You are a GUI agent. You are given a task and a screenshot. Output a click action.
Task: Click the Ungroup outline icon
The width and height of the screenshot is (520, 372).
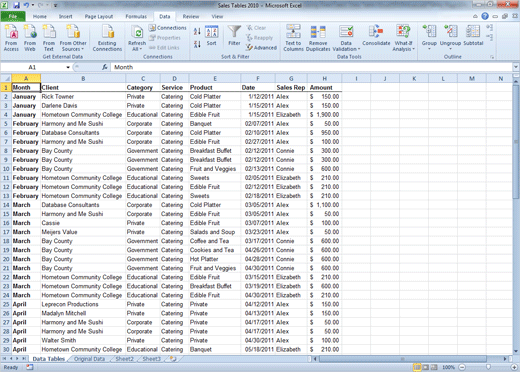tap(450, 32)
